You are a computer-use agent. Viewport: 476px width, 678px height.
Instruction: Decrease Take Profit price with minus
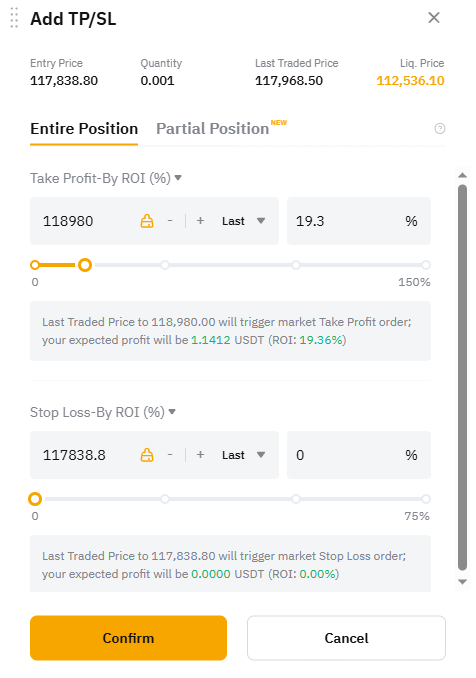(170, 221)
